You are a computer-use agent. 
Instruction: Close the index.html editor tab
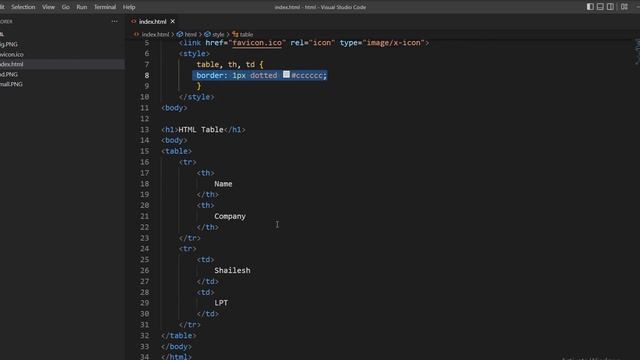[x=173, y=21]
